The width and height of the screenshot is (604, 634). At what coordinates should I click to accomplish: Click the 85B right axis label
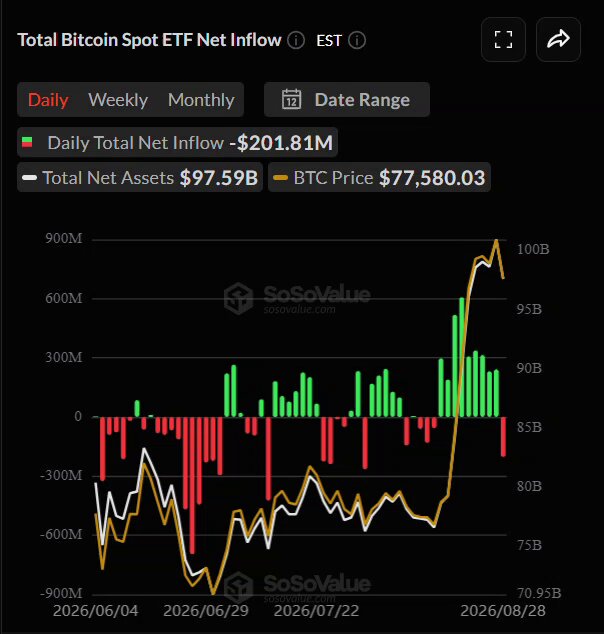click(529, 427)
